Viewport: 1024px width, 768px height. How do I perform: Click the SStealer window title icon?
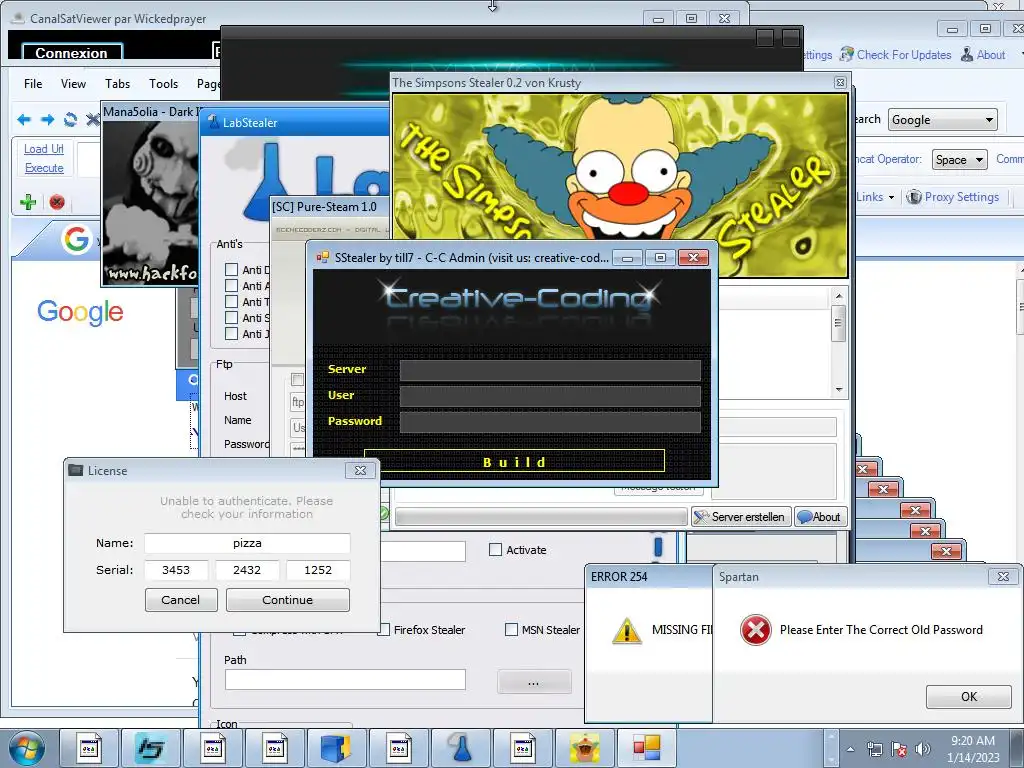pyautogui.click(x=322, y=257)
